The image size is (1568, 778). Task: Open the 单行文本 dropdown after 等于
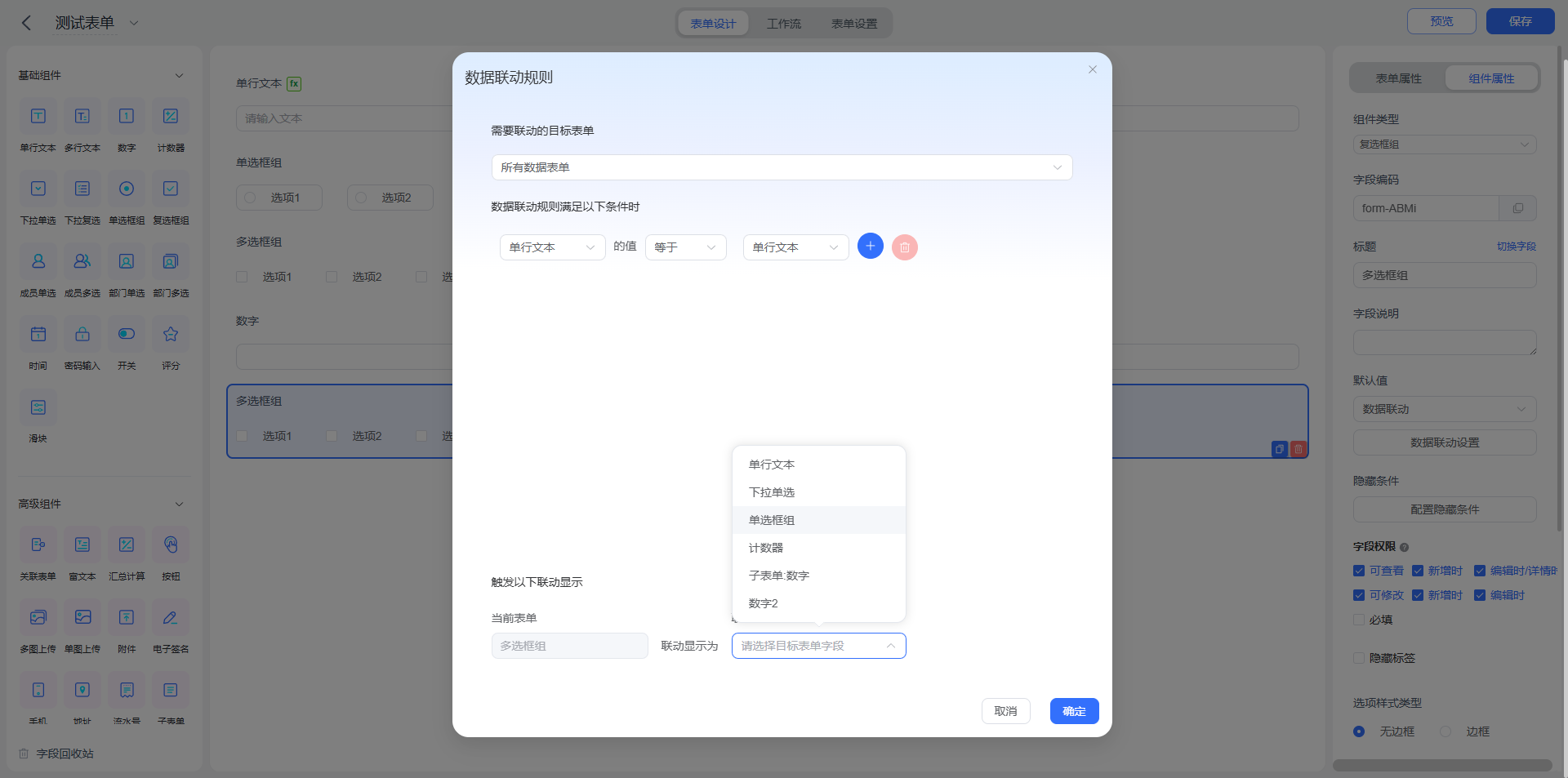click(x=795, y=247)
